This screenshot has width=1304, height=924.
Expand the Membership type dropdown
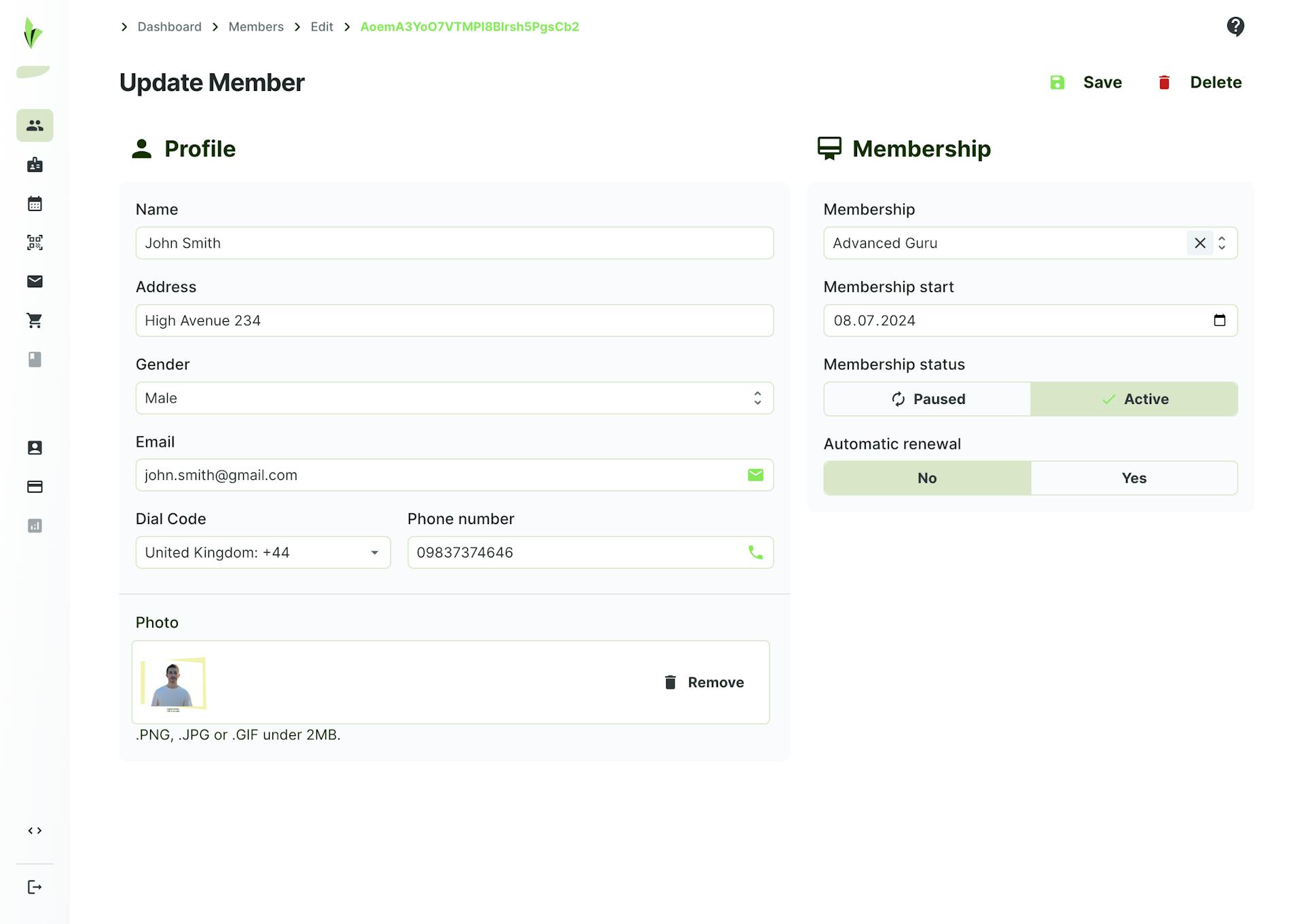1223,242
